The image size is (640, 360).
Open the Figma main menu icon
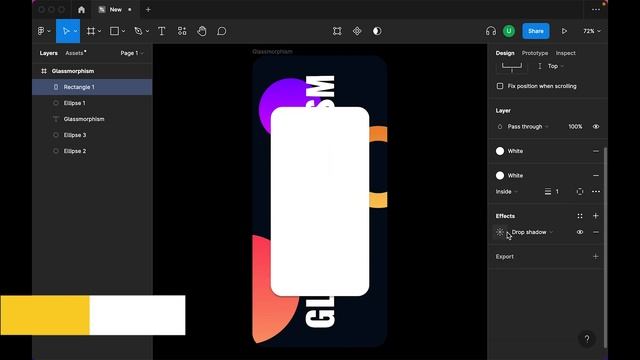point(41,31)
